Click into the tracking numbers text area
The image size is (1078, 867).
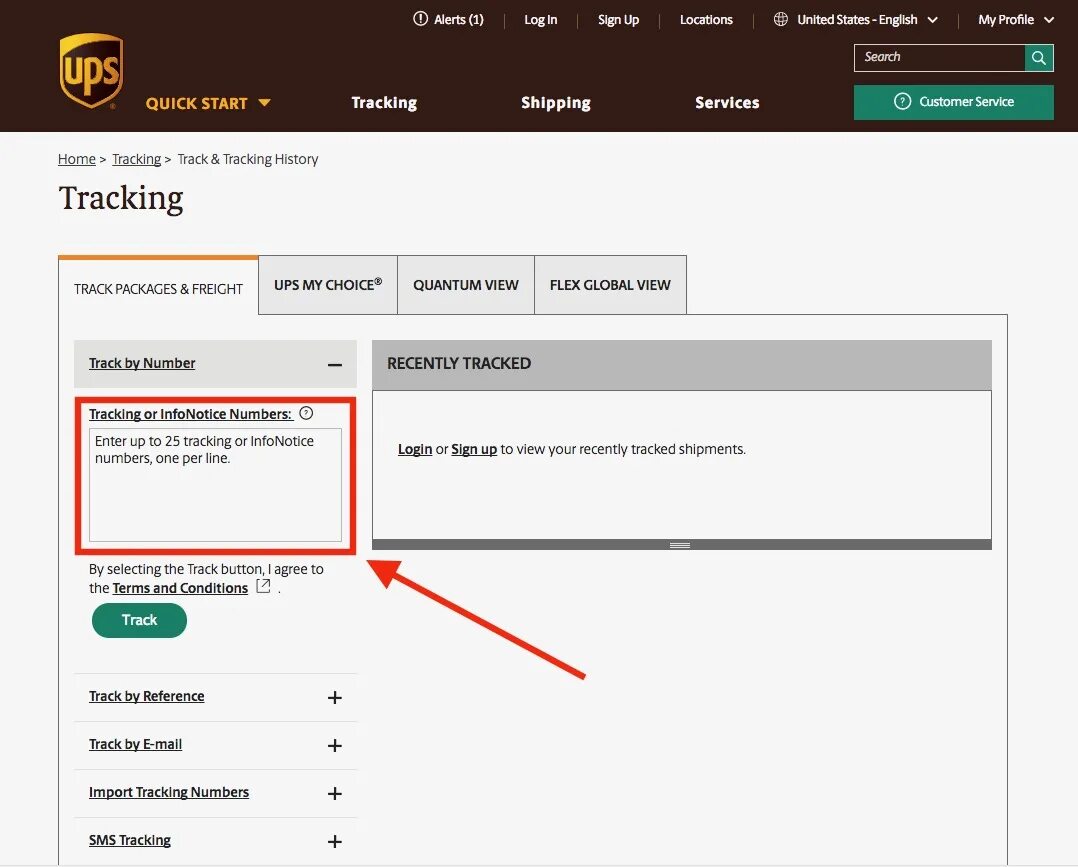[215, 485]
